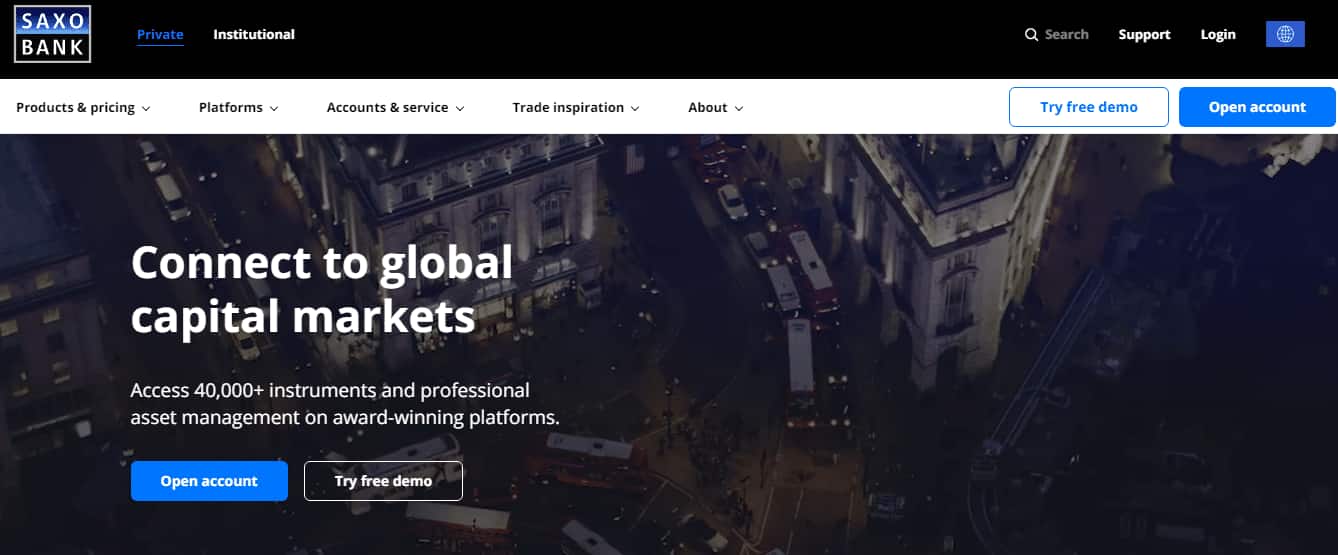1338x555 pixels.
Task: Open the About menu
Action: click(716, 107)
